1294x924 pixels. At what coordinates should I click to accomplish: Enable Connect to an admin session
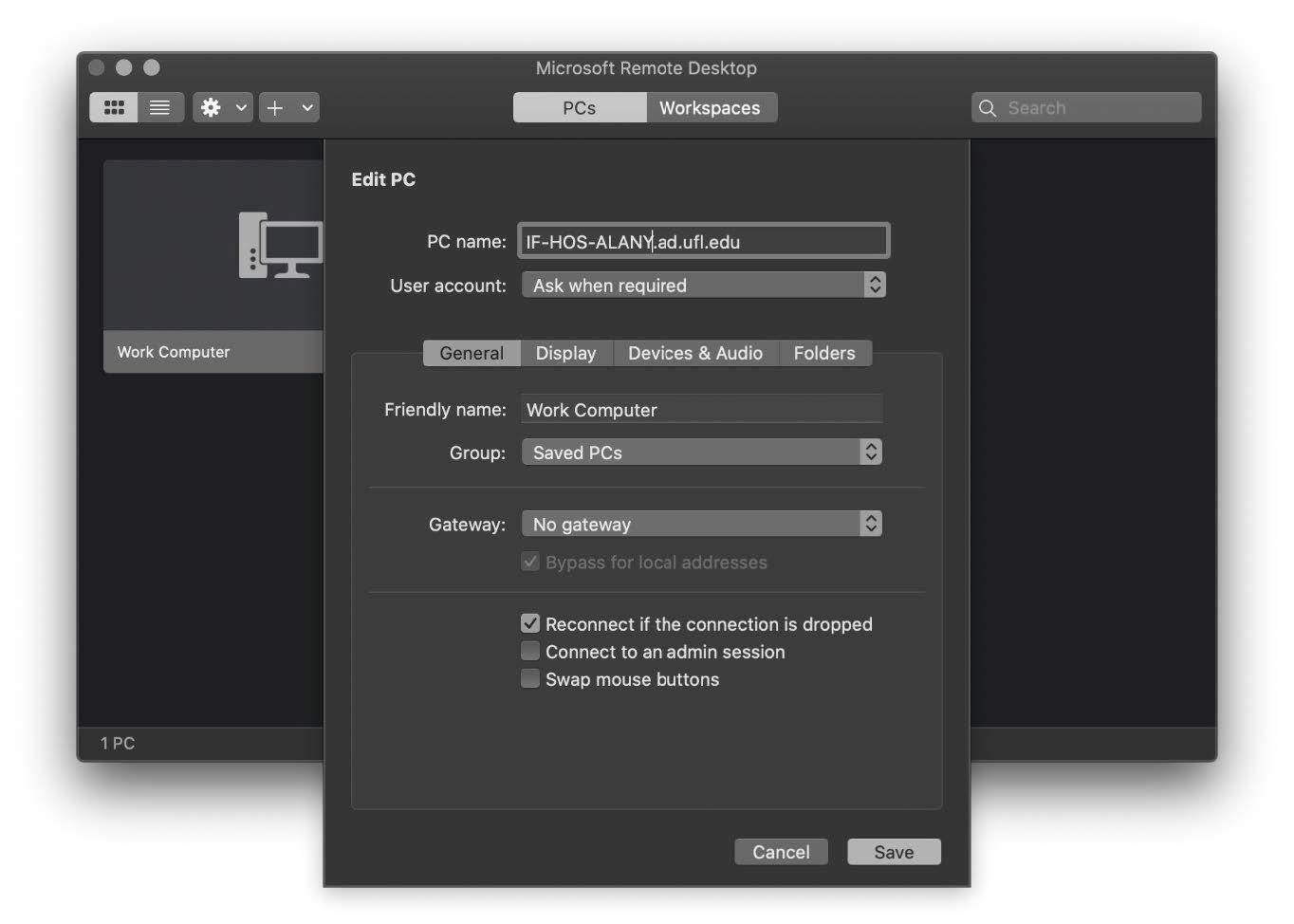(530, 651)
